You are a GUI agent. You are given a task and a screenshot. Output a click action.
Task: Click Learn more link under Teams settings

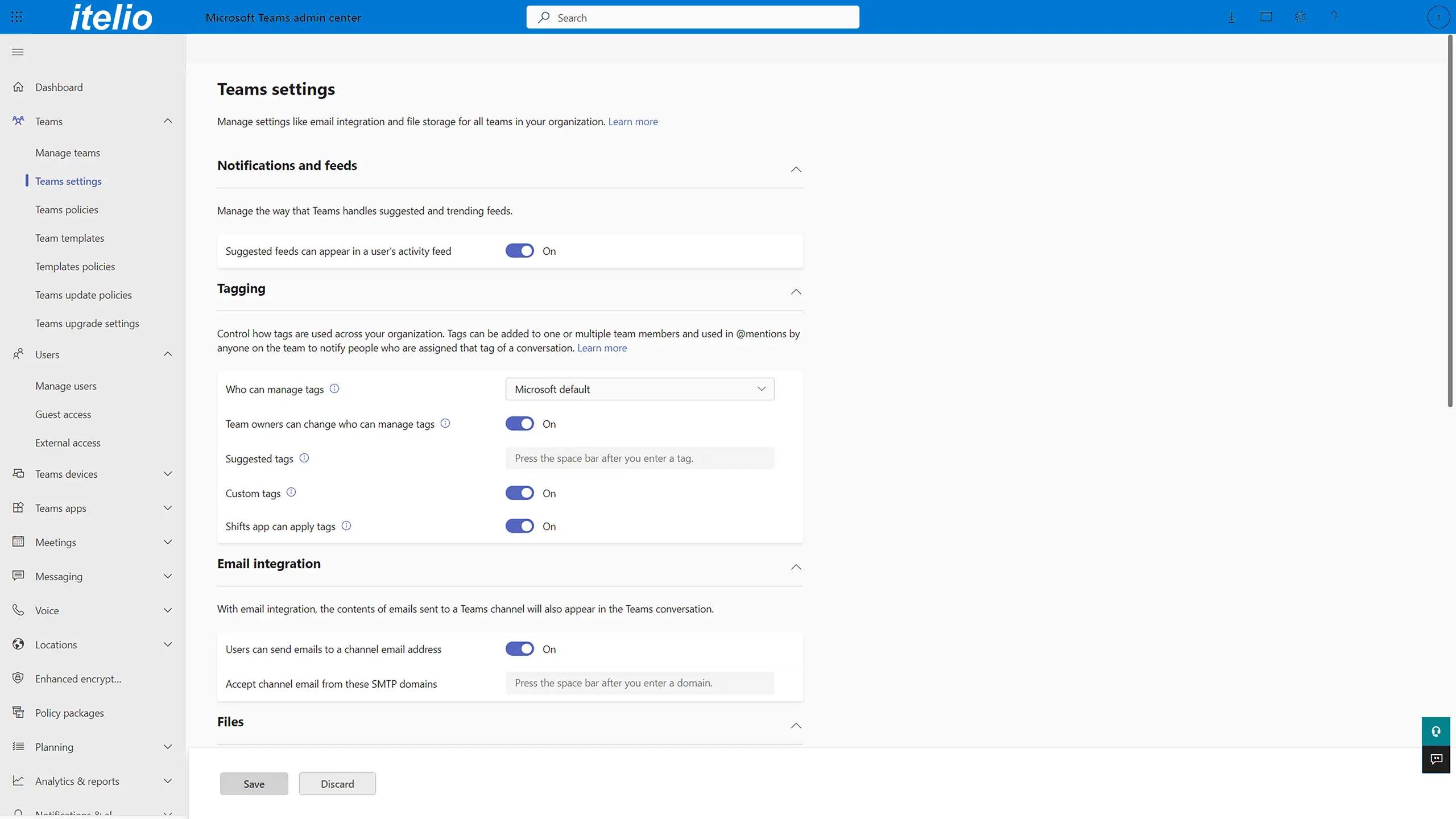click(x=633, y=121)
